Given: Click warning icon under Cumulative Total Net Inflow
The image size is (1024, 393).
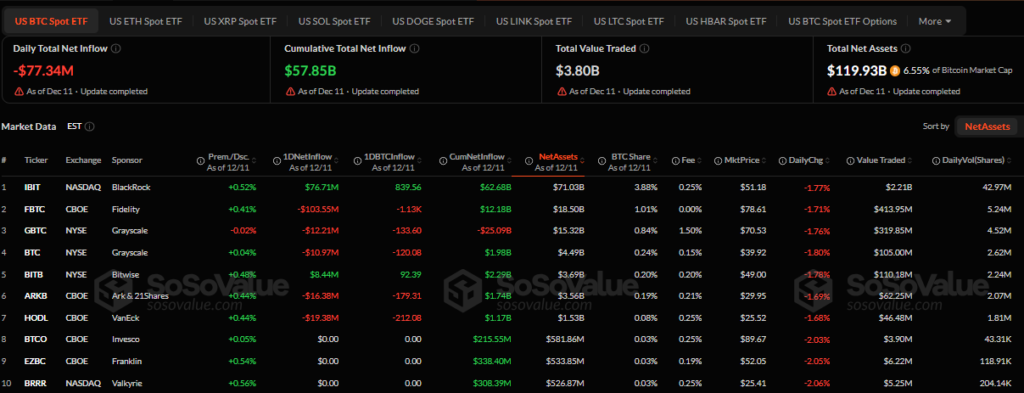Looking at the screenshot, I should tap(291, 91).
